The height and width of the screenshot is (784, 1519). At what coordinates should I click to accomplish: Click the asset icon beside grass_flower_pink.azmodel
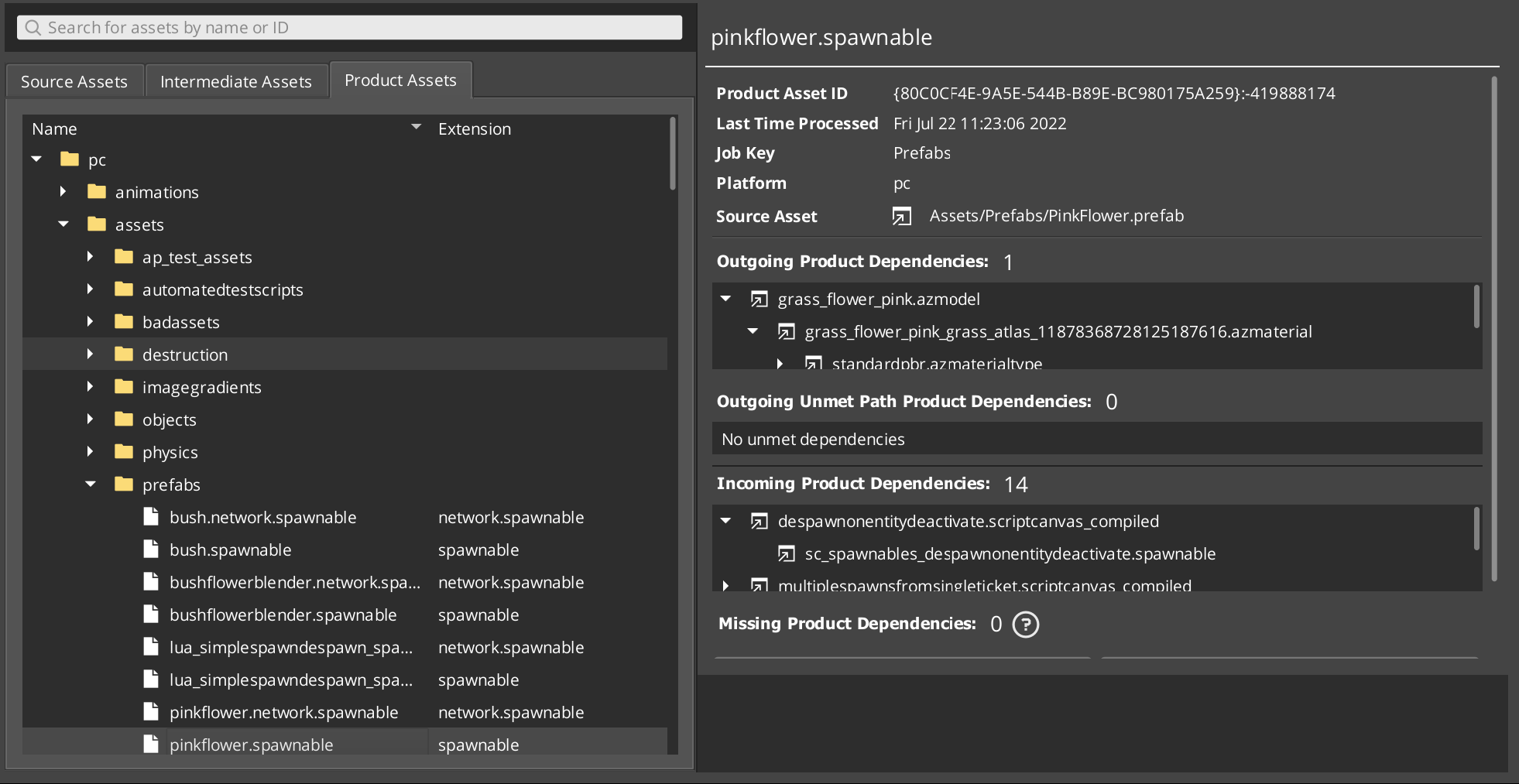point(760,299)
